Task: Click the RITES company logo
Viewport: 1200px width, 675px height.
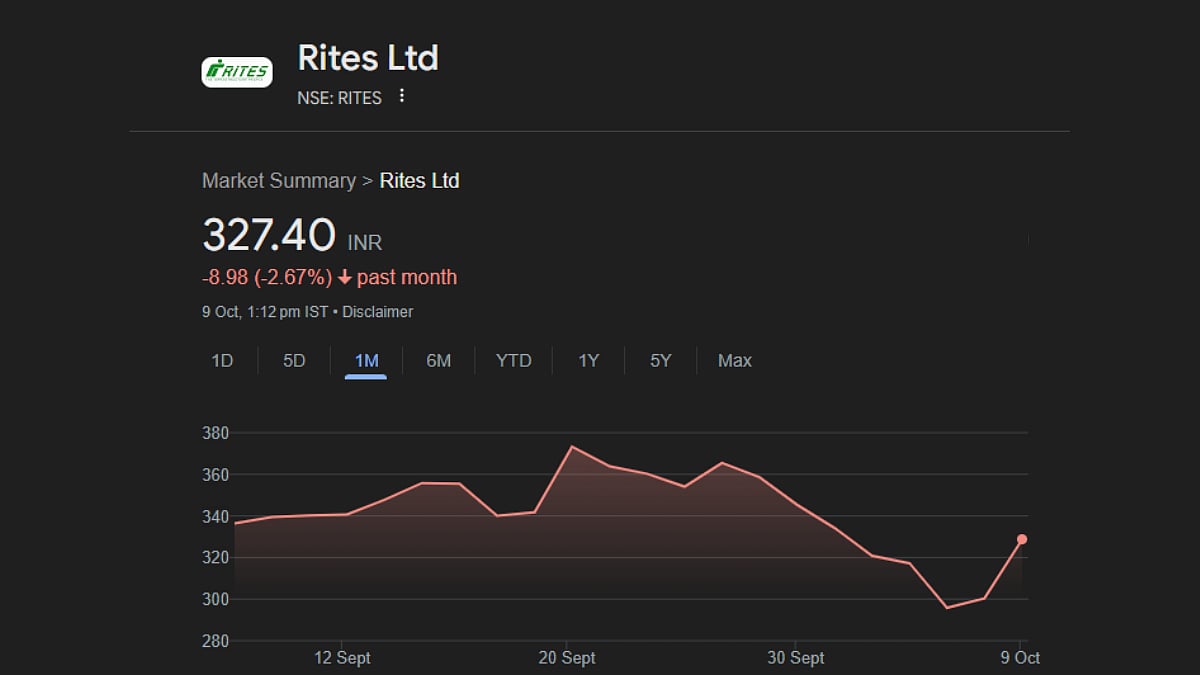Action: (x=237, y=72)
